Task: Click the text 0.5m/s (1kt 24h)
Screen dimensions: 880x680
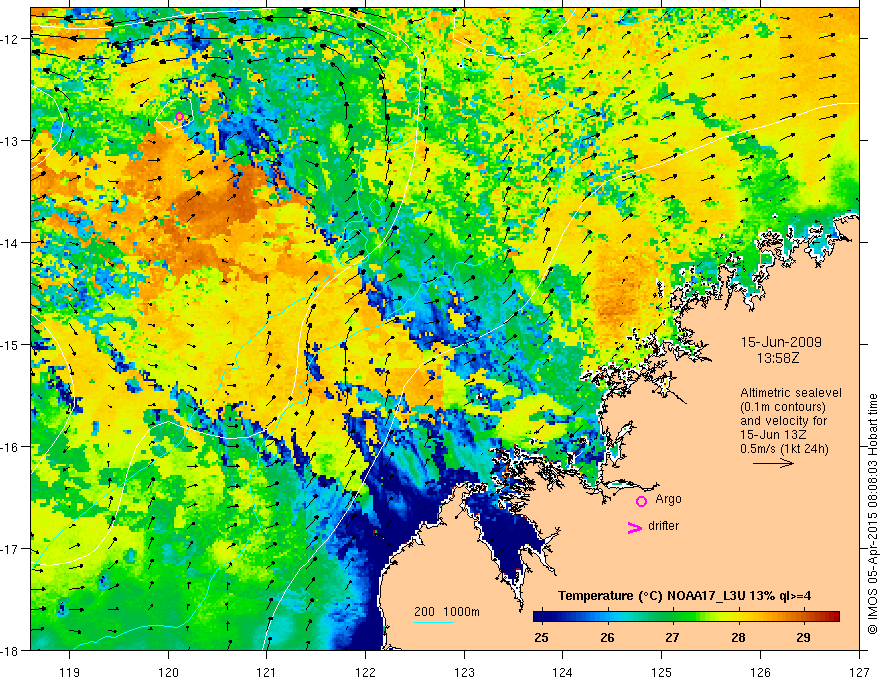Action: coord(784,448)
